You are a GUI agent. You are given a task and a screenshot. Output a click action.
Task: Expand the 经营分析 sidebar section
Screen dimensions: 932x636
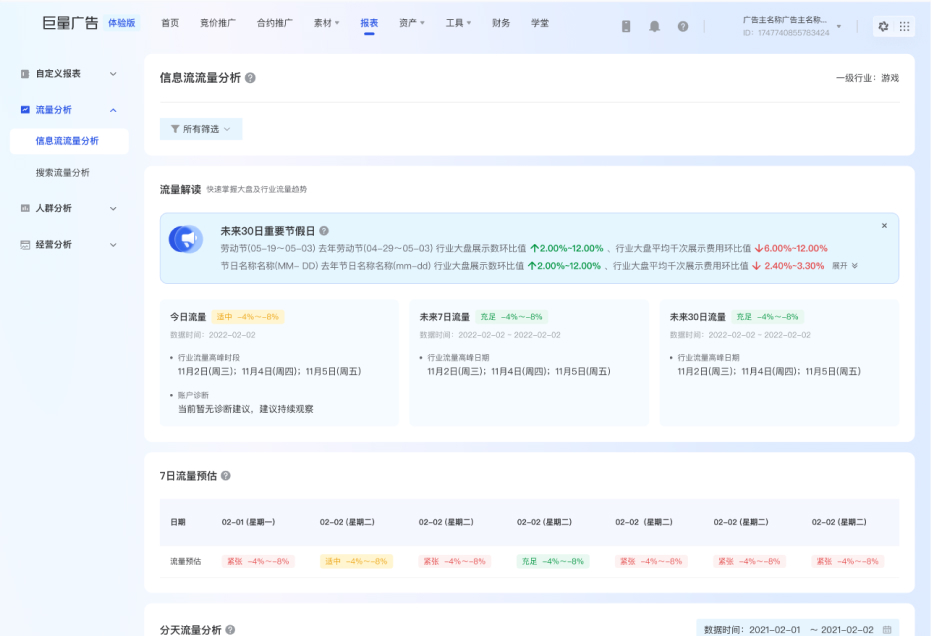[x=113, y=245]
